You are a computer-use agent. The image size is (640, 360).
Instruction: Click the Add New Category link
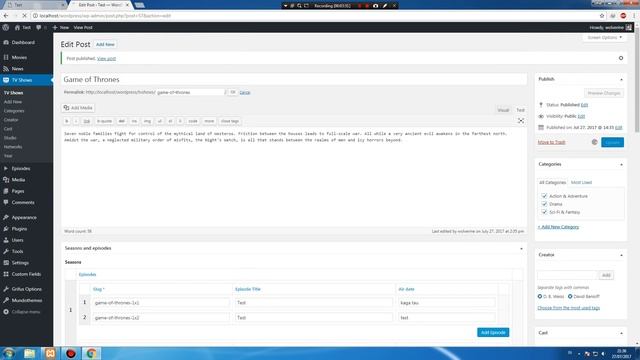pyautogui.click(x=558, y=227)
